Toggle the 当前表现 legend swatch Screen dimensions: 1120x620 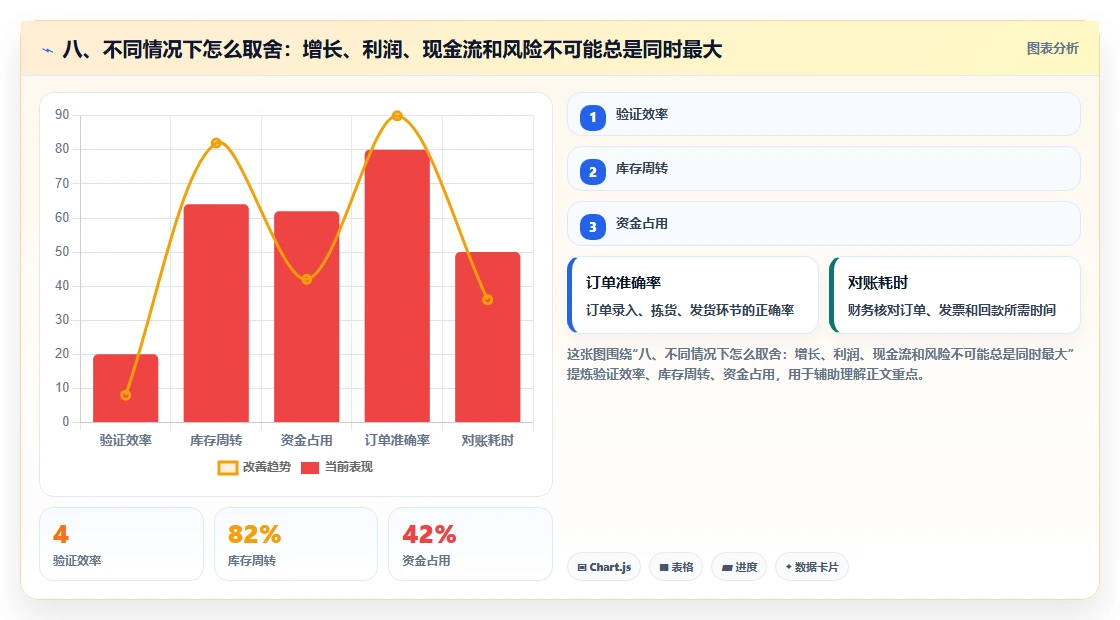309,468
